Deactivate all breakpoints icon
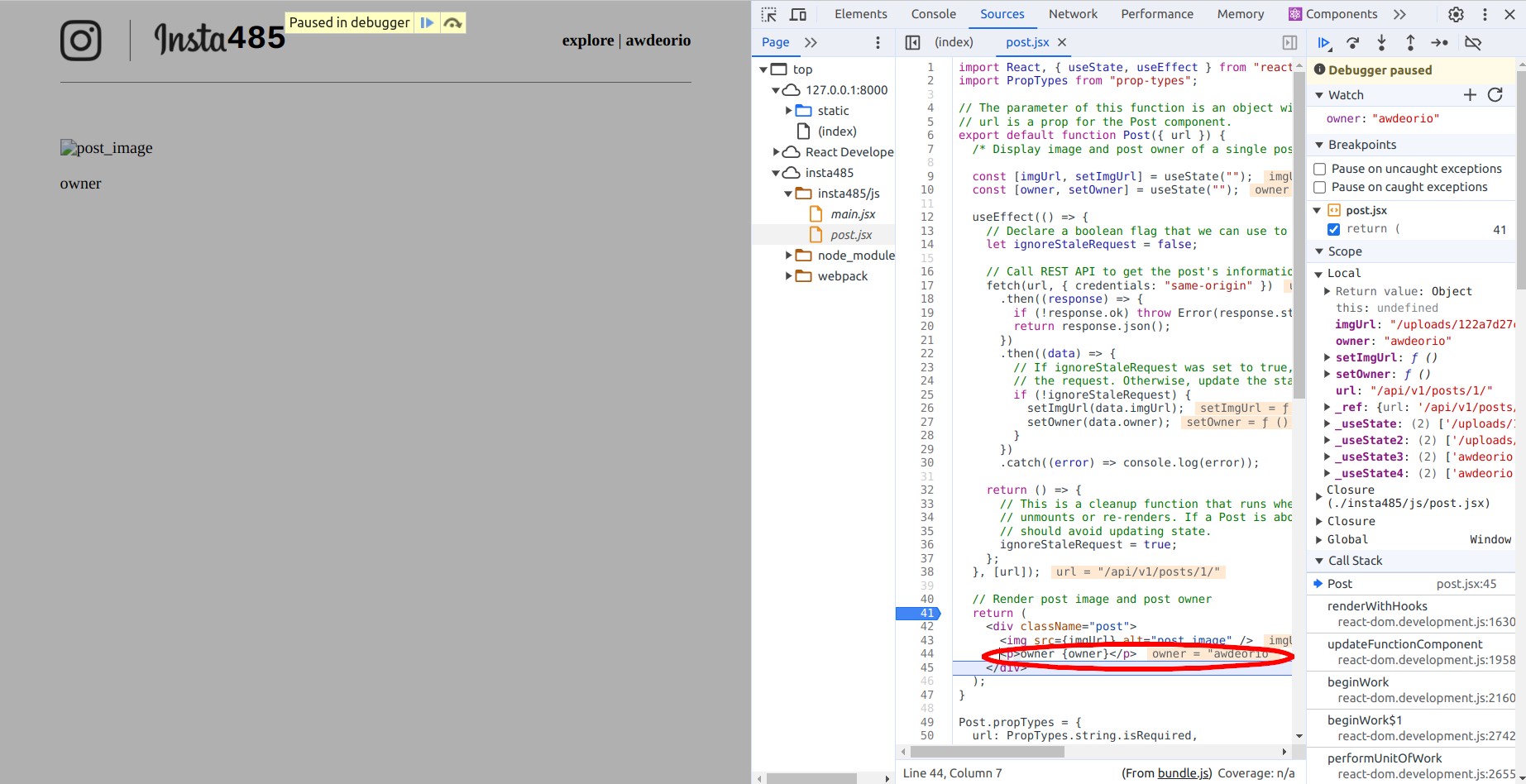The height and width of the screenshot is (784, 1526). 1473,43
